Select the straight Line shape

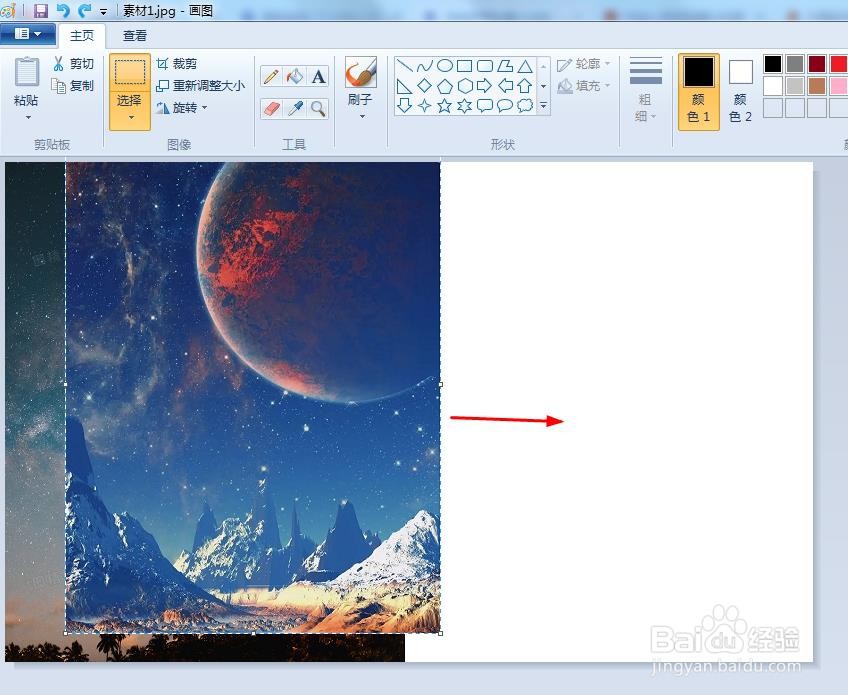tap(405, 66)
